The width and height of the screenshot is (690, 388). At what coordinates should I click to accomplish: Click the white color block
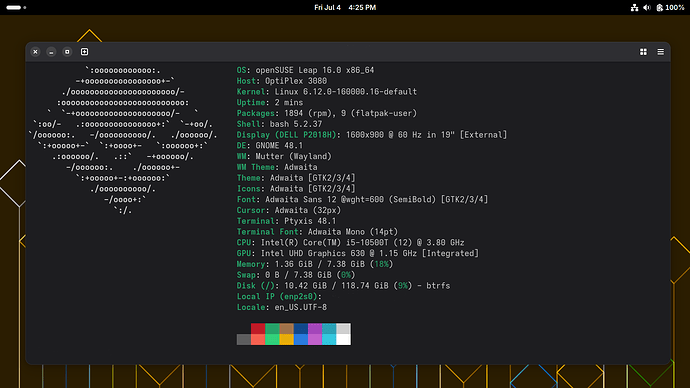pos(344,340)
